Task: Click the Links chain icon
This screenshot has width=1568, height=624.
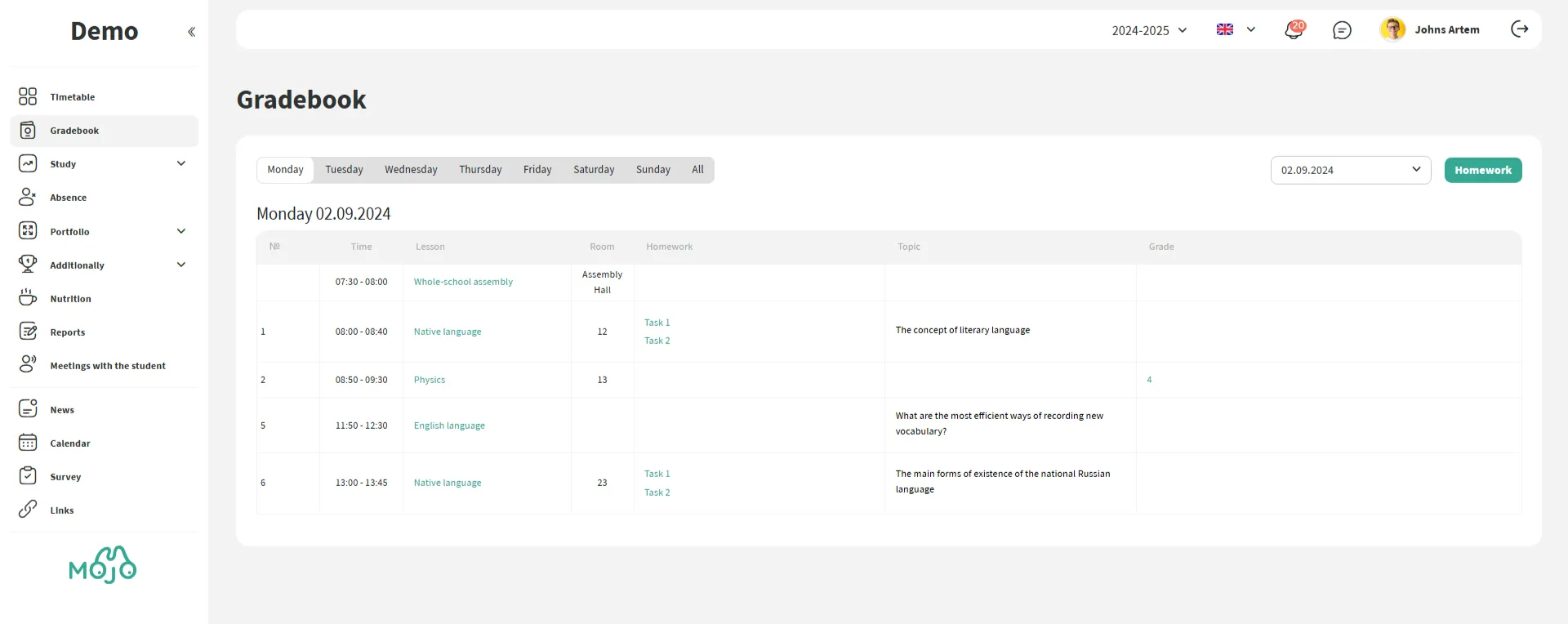Action: [x=28, y=510]
